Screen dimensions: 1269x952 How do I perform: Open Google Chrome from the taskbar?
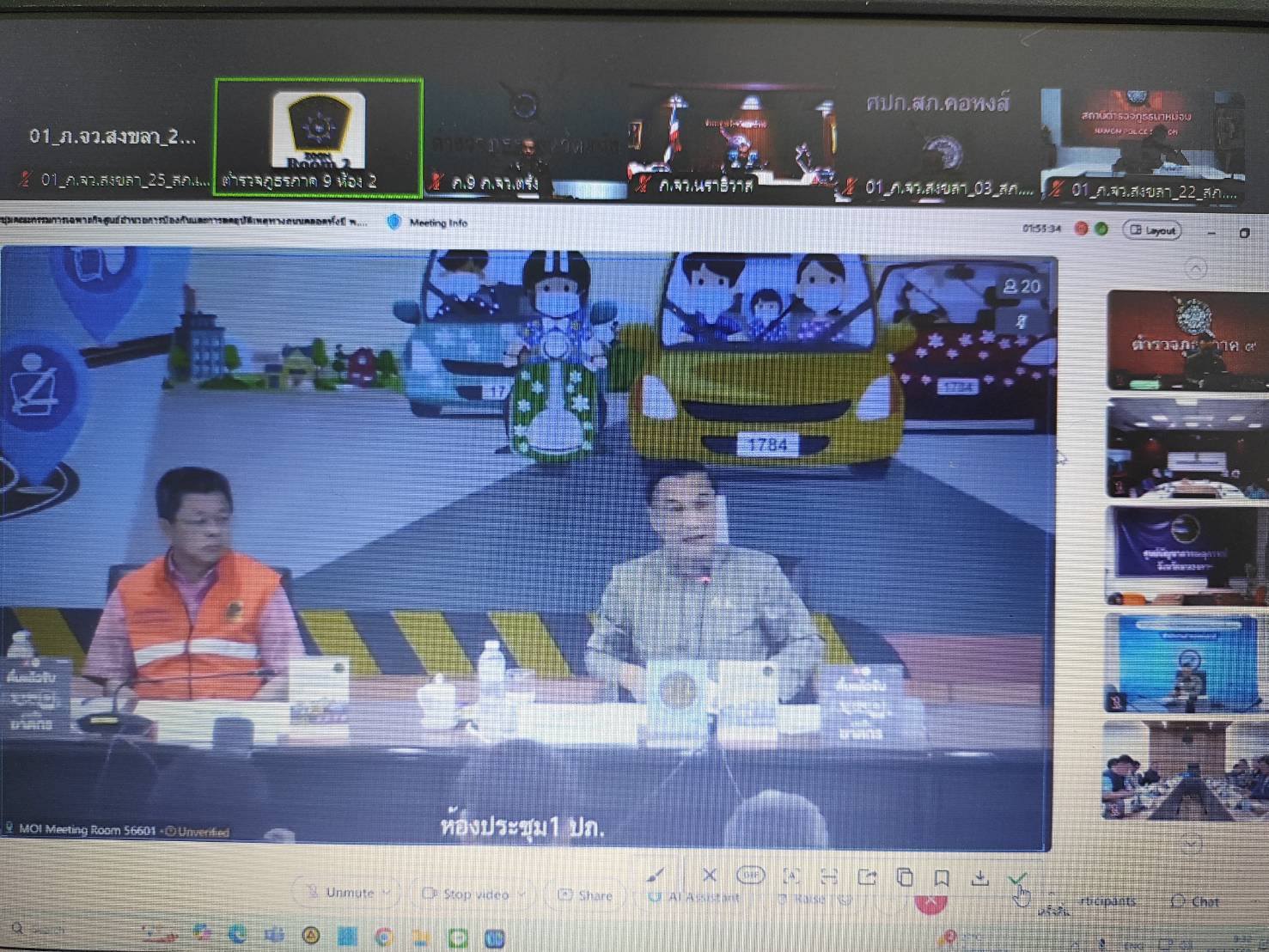tap(384, 937)
